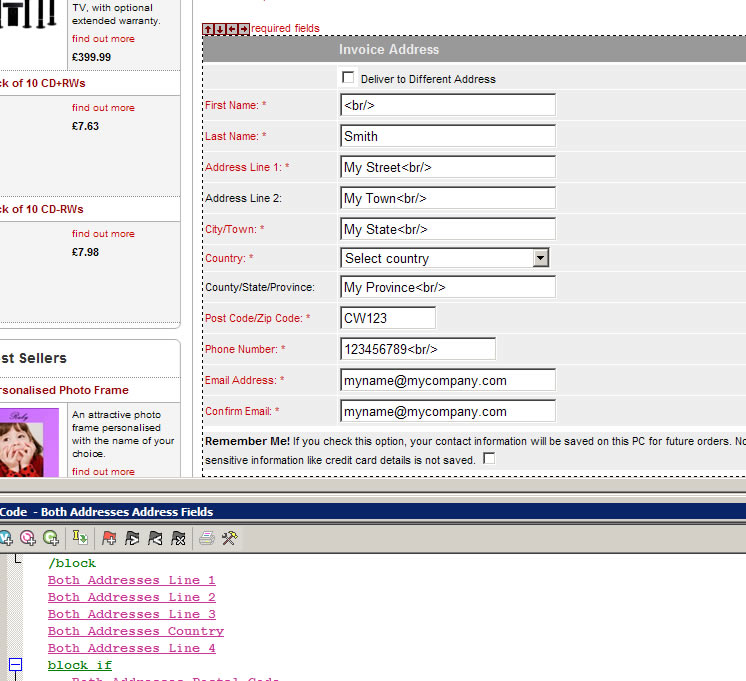Open Both Addresses Country link

click(x=135, y=631)
